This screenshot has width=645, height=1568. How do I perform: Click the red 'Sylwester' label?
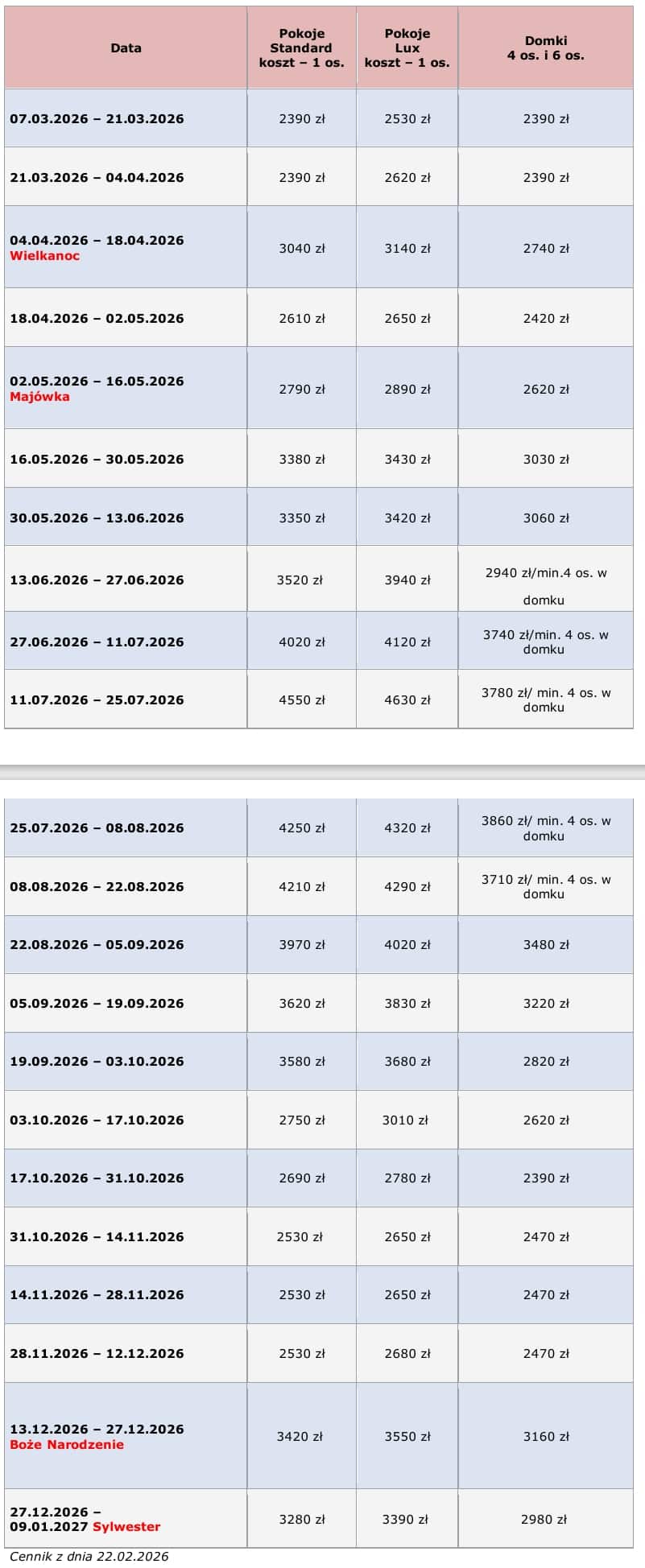pyautogui.click(x=126, y=1527)
